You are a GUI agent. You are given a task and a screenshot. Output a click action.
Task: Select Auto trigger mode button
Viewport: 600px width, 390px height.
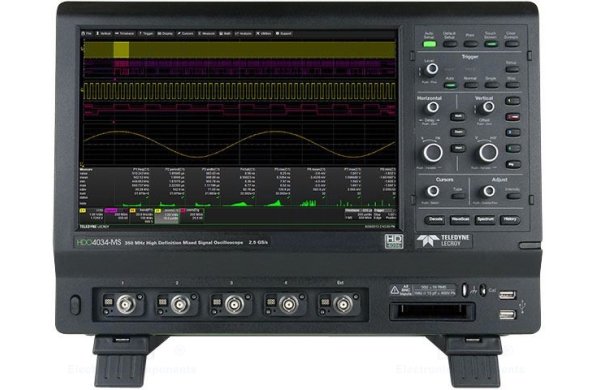point(450,85)
